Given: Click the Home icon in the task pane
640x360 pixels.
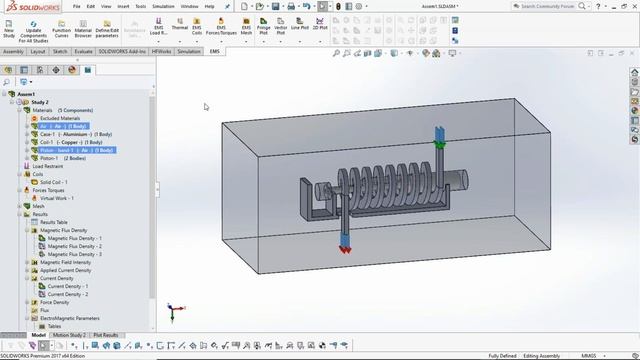Looking at the screenshot, I should pyautogui.click(x=635, y=72).
